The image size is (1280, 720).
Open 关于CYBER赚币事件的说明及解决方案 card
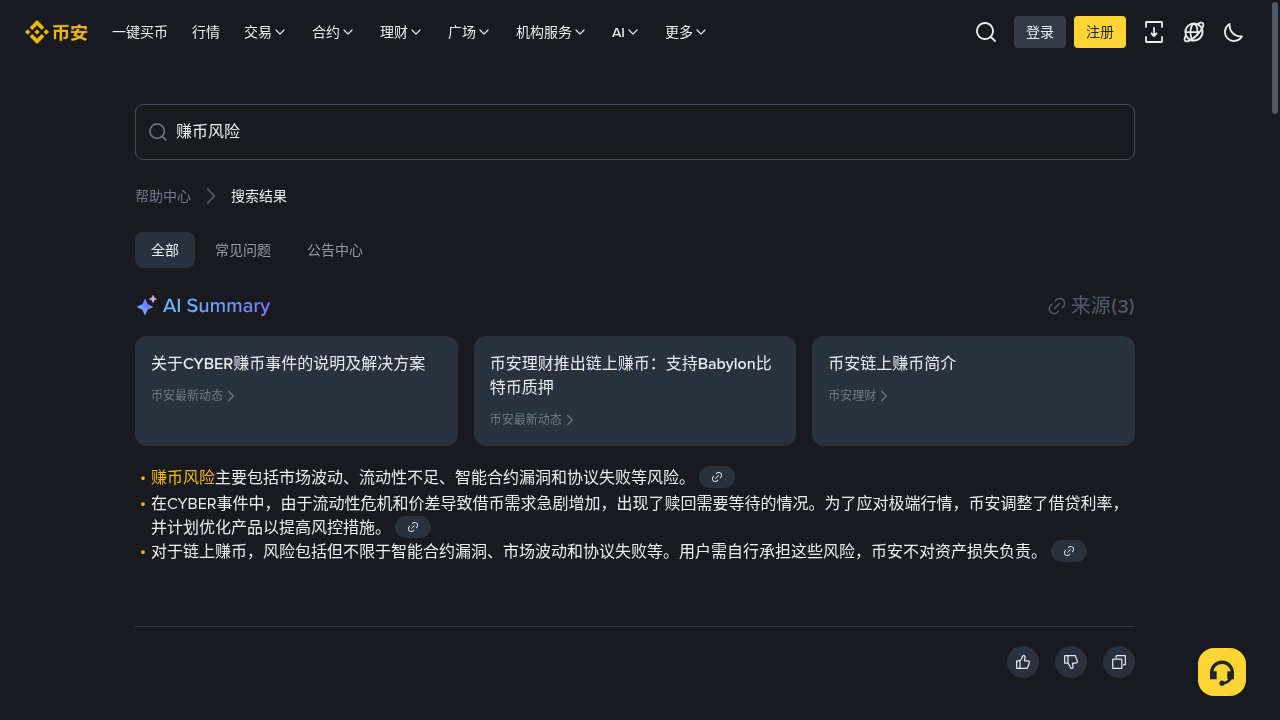[x=296, y=391]
